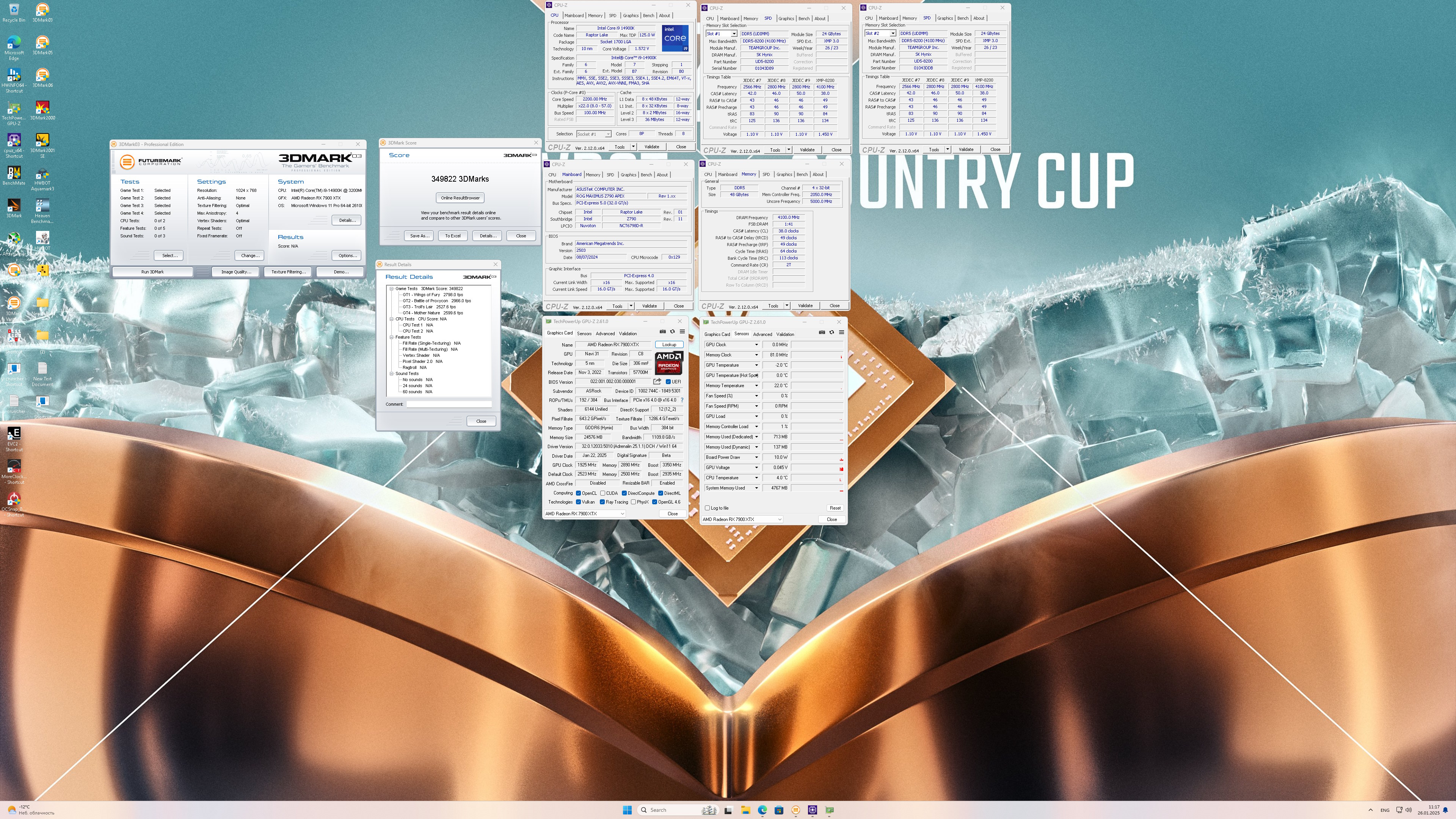Click the taskbar Search box

678,810
